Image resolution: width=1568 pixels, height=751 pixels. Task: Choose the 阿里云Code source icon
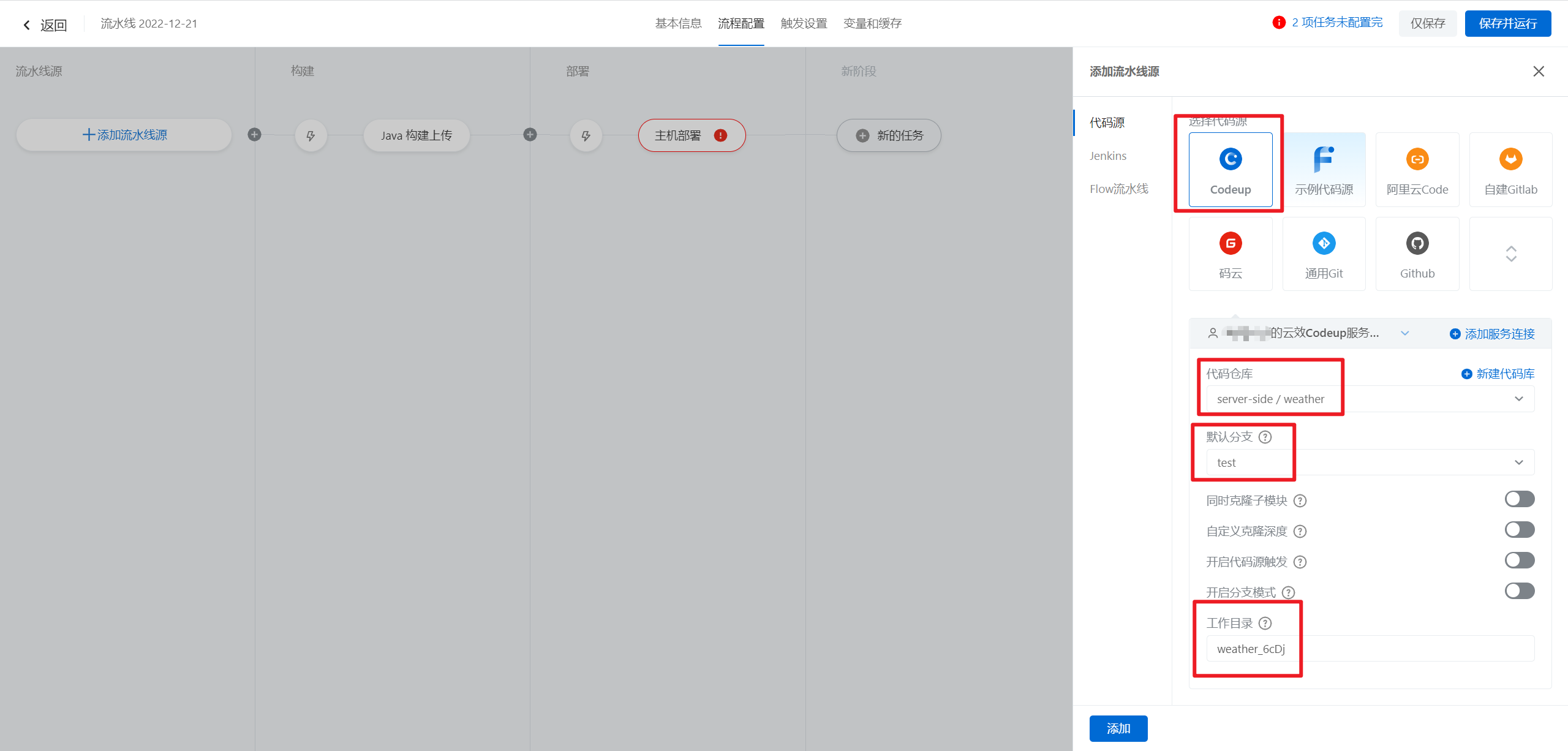pyautogui.click(x=1417, y=160)
